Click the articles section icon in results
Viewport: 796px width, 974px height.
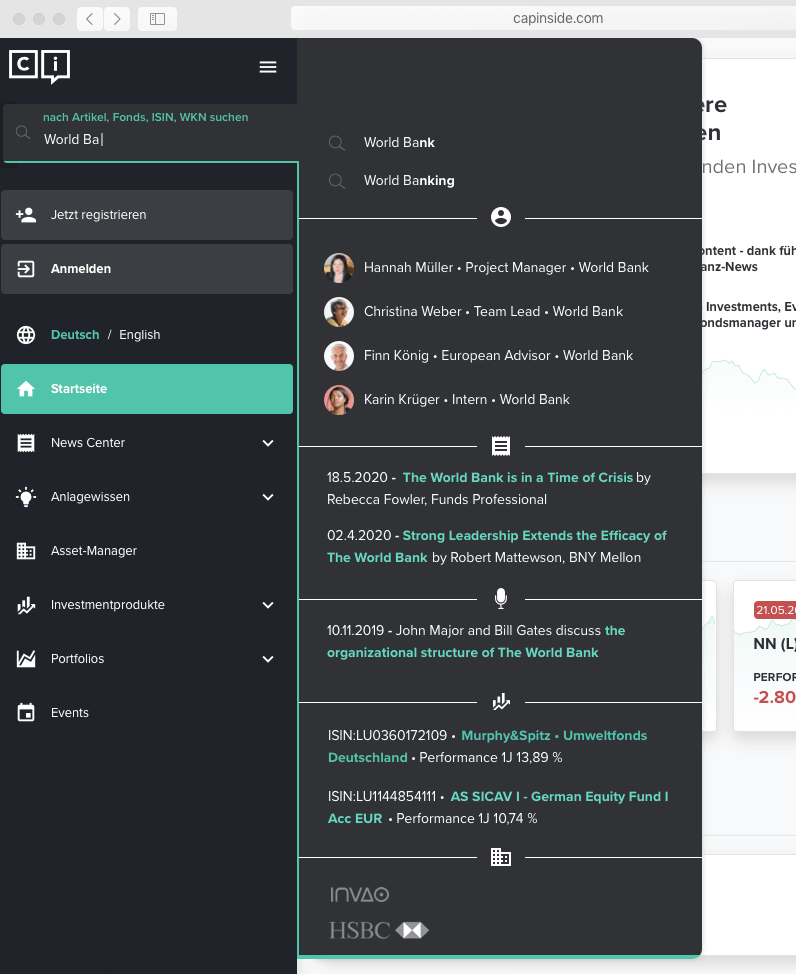pyautogui.click(x=501, y=446)
